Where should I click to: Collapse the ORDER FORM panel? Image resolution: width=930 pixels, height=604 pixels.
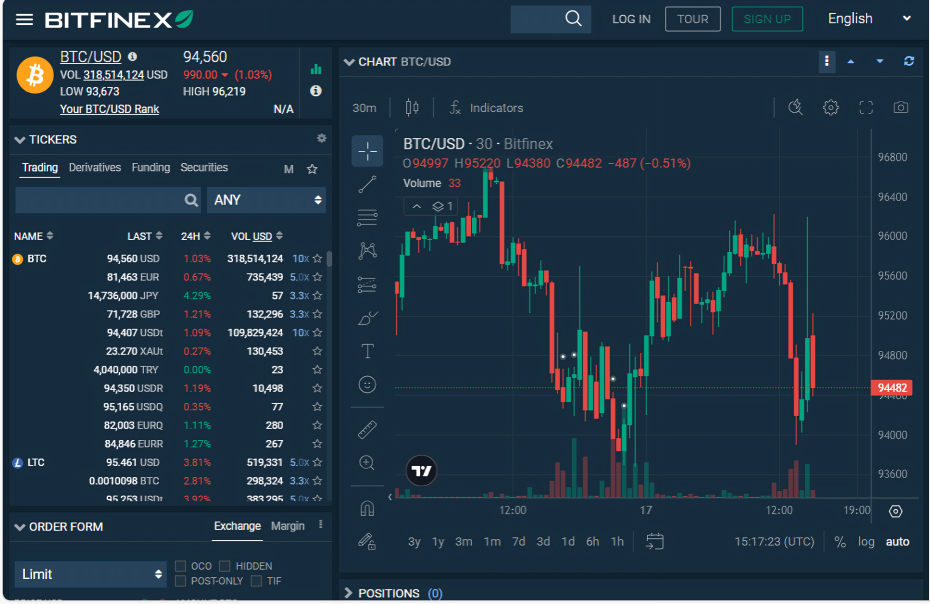(20, 527)
